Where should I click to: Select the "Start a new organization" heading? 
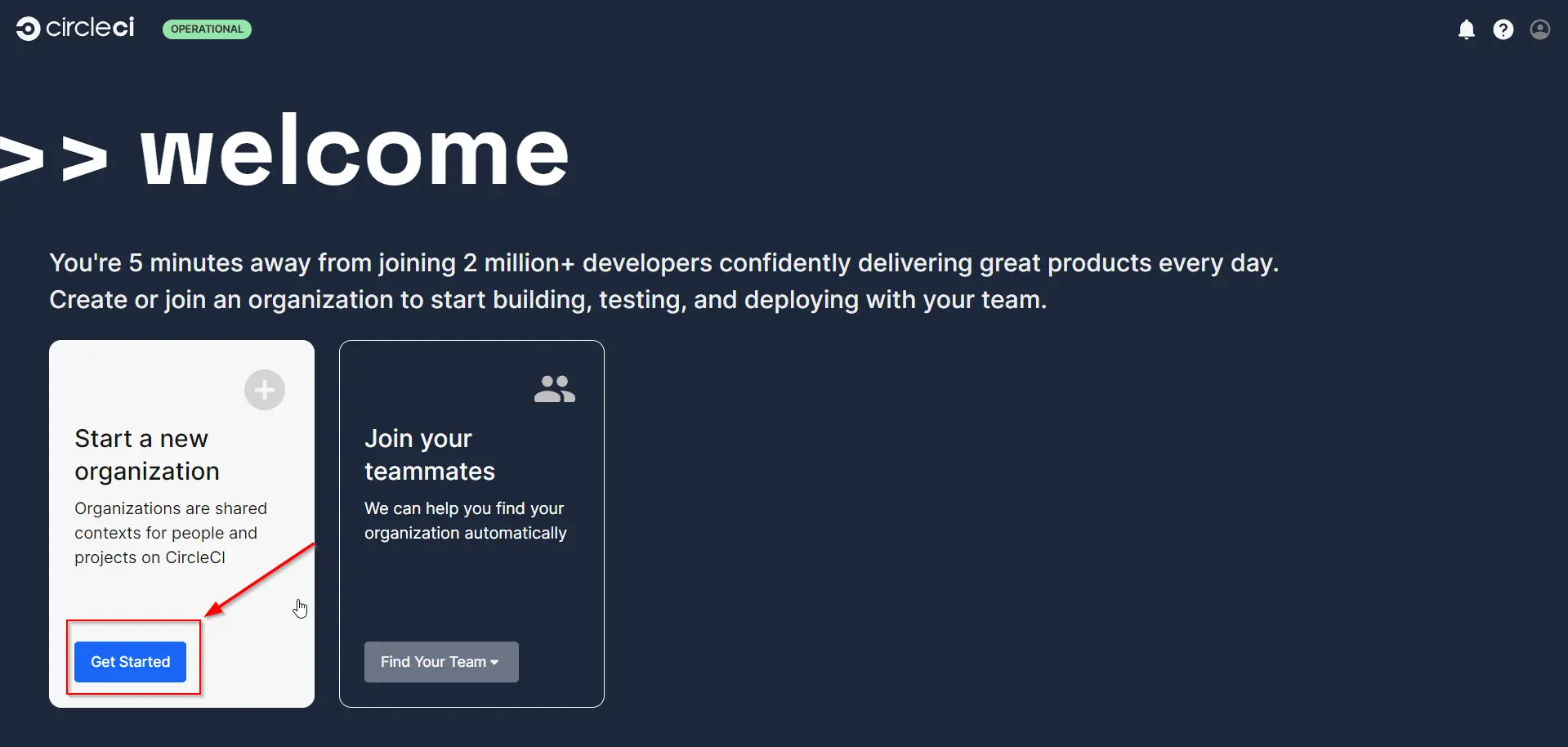[147, 454]
